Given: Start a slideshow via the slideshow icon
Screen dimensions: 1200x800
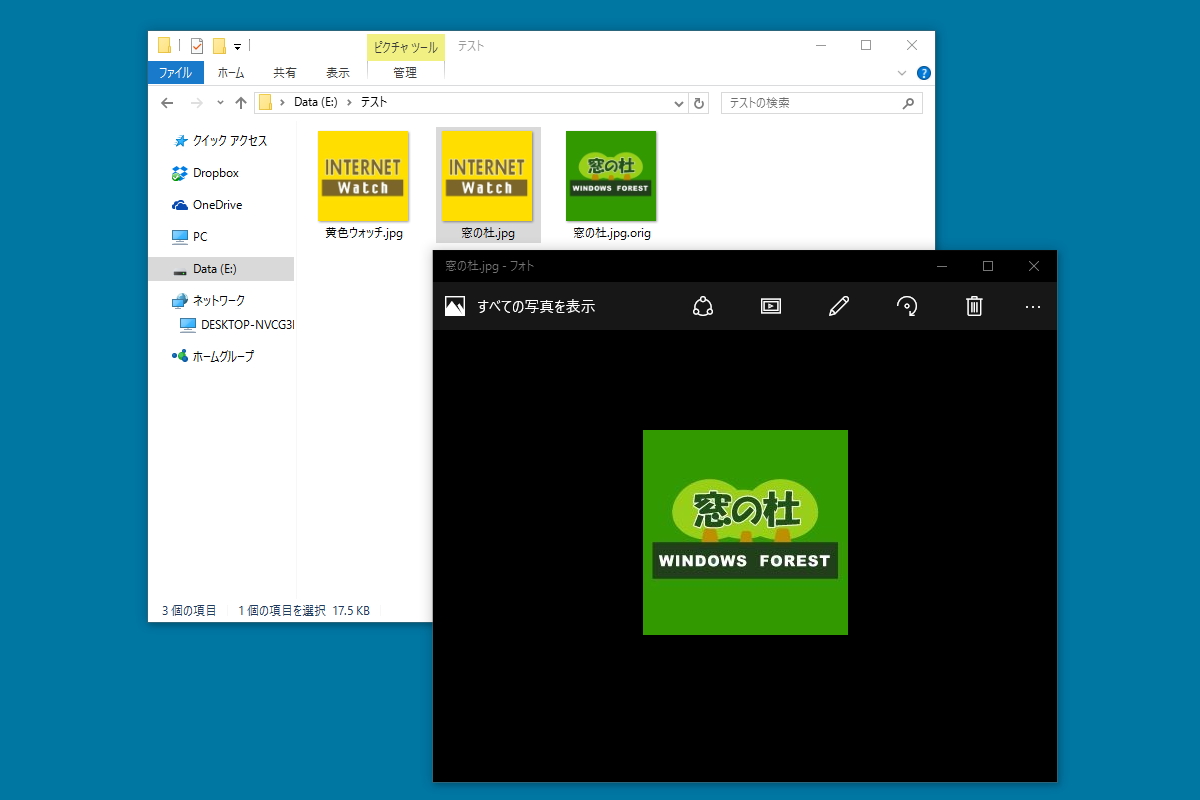Looking at the screenshot, I should [770, 306].
